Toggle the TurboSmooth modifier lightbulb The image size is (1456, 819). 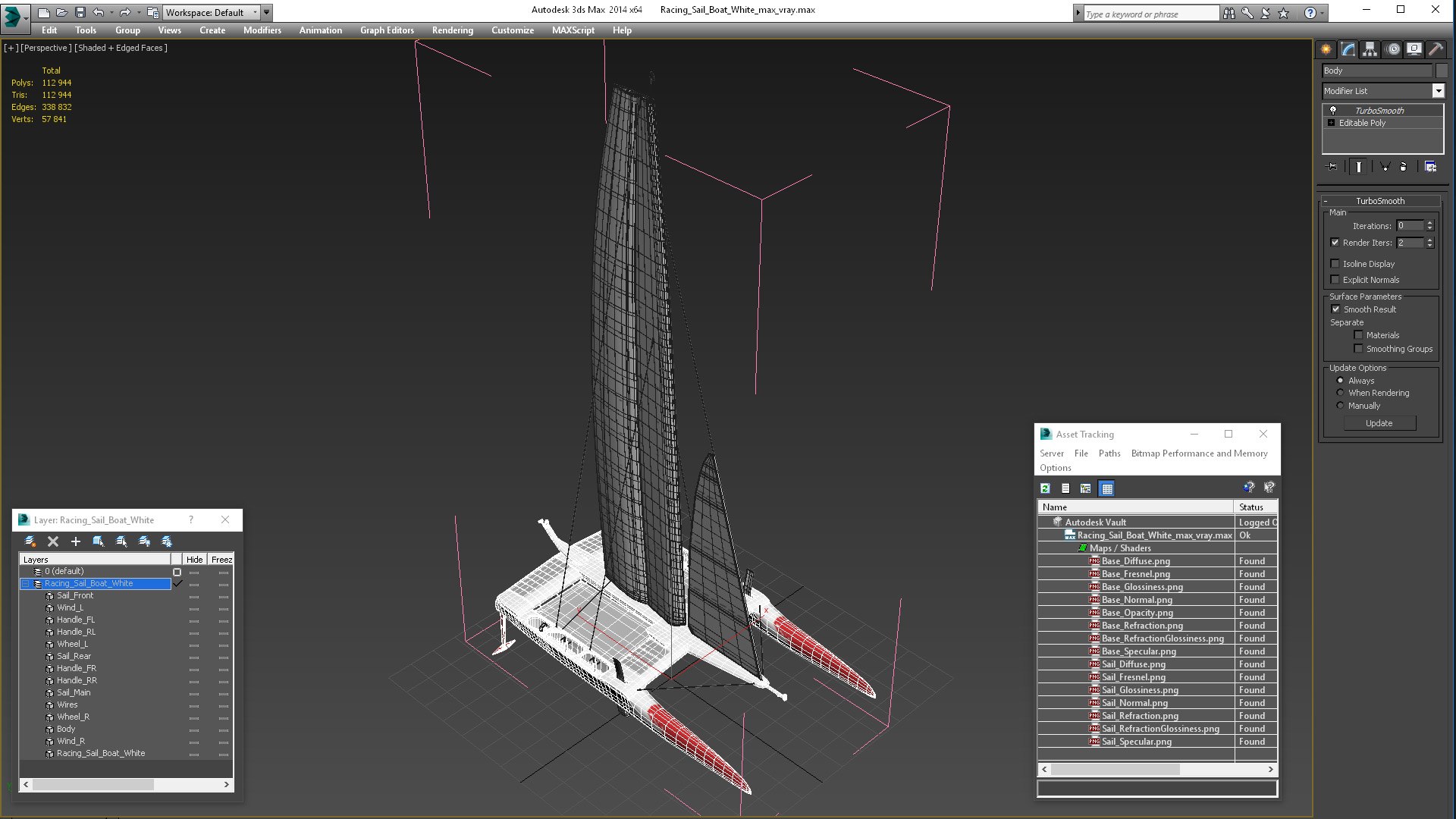(1332, 110)
